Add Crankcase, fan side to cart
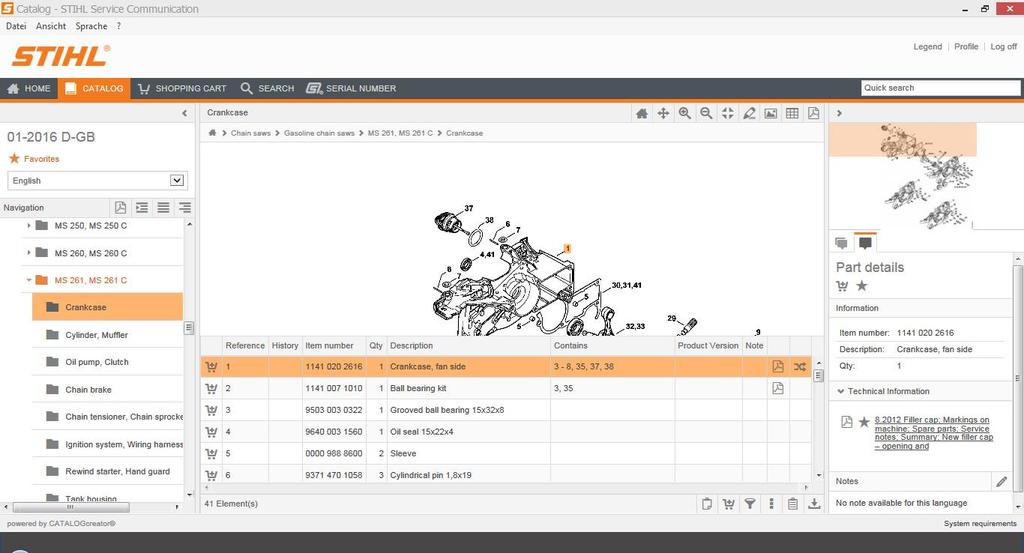Image resolution: width=1024 pixels, height=553 pixels. coord(211,367)
